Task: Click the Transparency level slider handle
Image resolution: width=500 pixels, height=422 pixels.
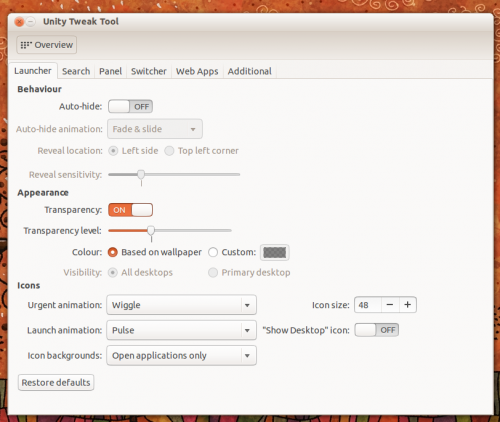Action: point(151,230)
